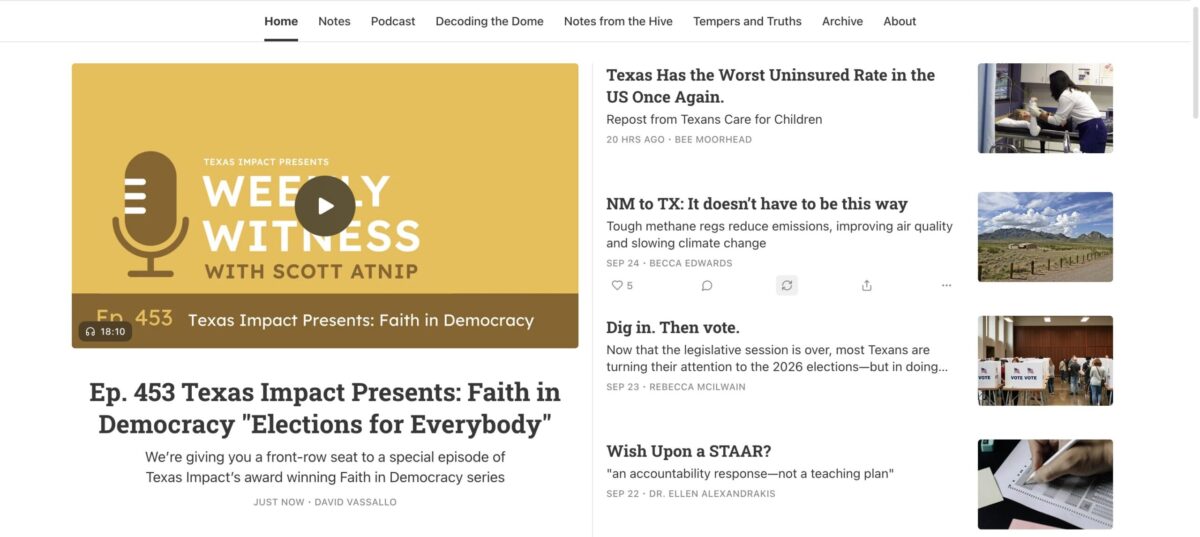The image size is (1200, 537).
Task: Open the Podcast tab
Action: [393, 21]
